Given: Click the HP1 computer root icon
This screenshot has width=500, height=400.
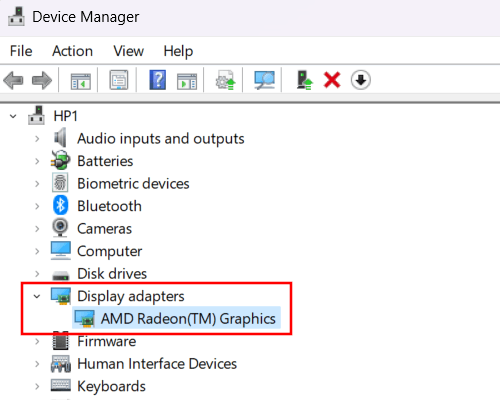Looking at the screenshot, I should (36, 115).
